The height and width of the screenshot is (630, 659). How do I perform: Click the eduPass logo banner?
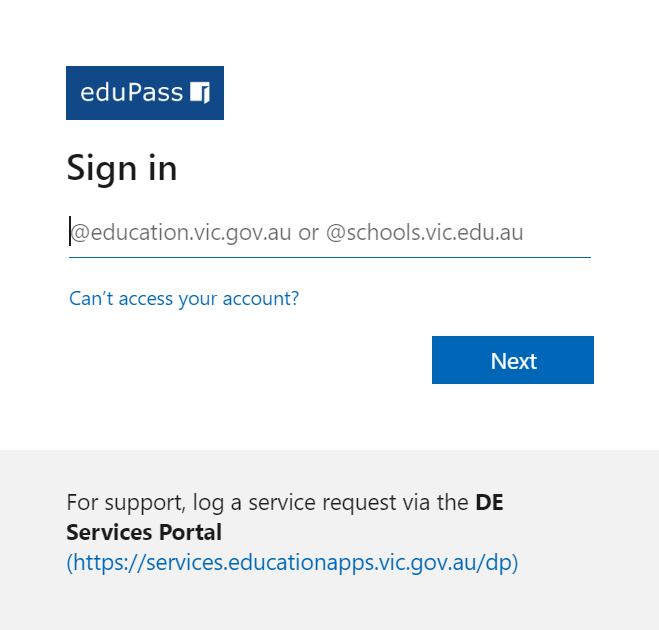[145, 93]
